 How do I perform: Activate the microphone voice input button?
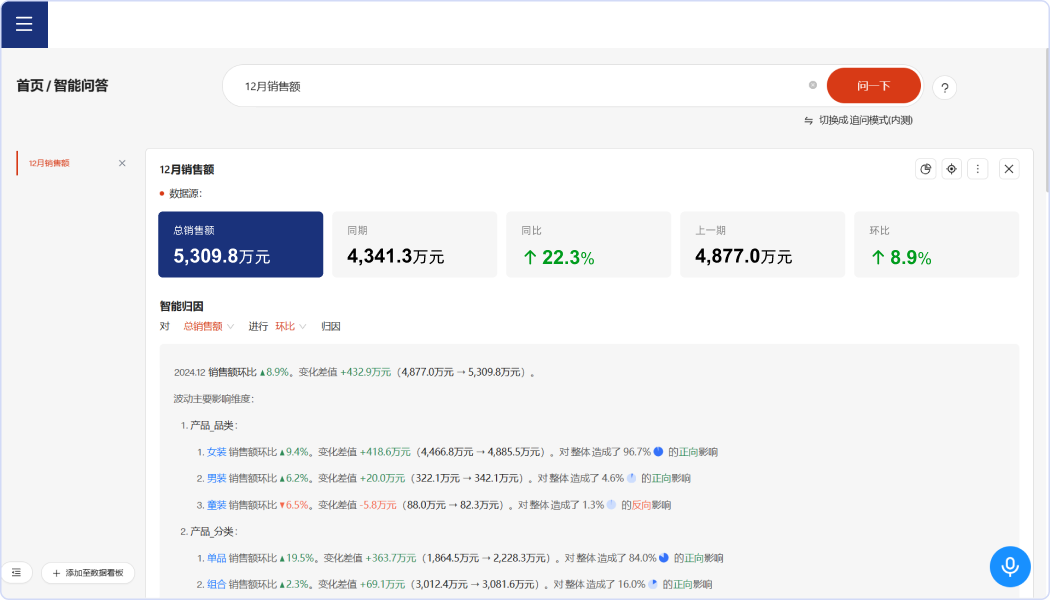(1010, 567)
